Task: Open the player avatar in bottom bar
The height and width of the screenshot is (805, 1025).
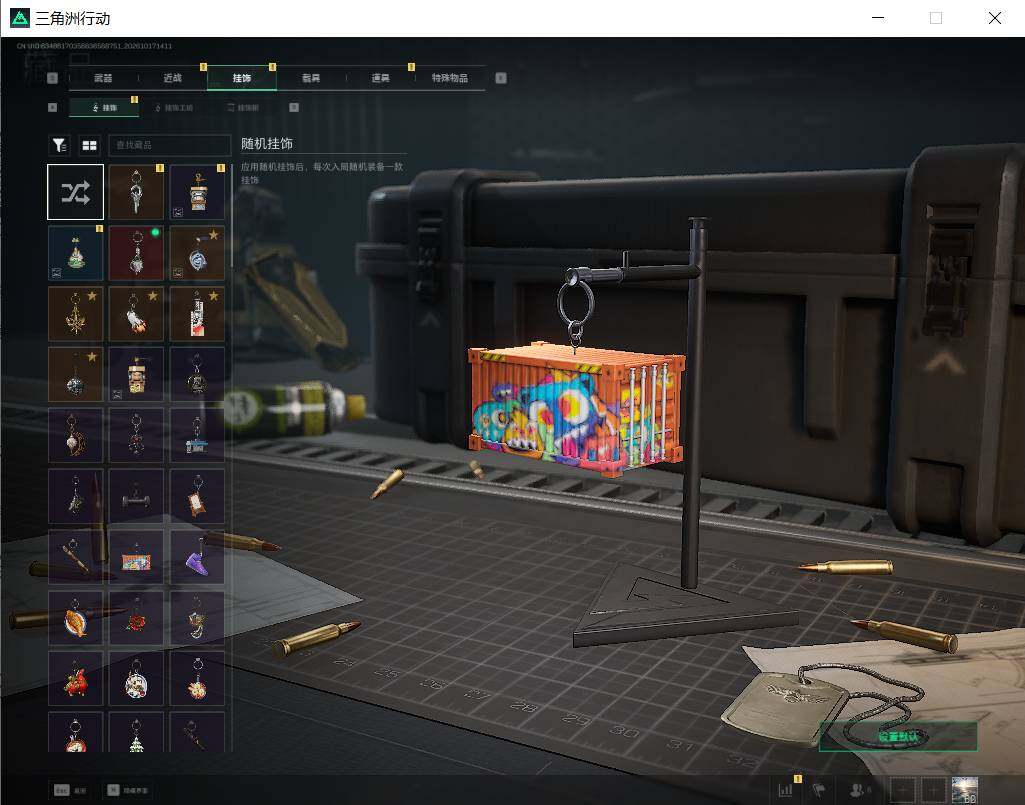Action: point(964,790)
